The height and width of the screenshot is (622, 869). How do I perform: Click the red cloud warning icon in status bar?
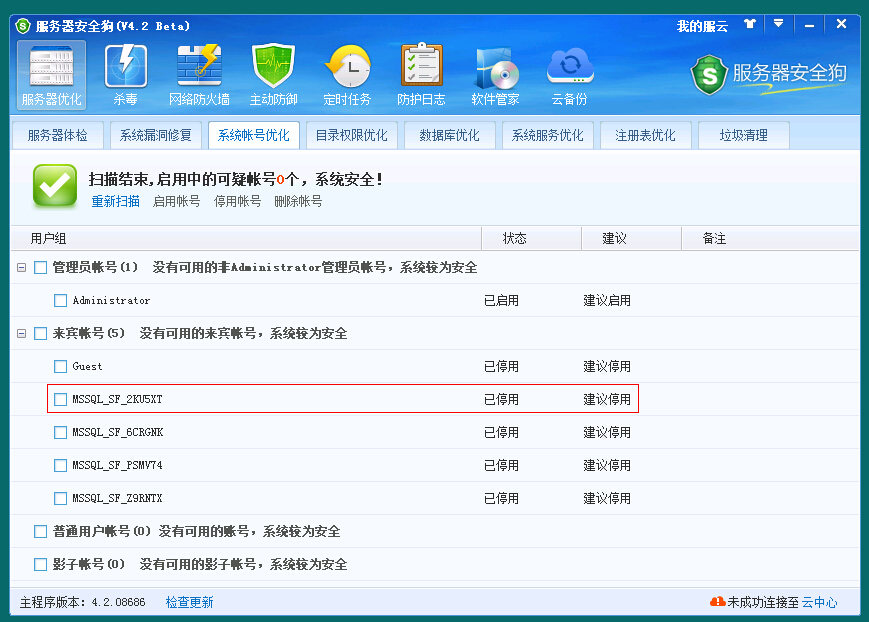click(717, 601)
